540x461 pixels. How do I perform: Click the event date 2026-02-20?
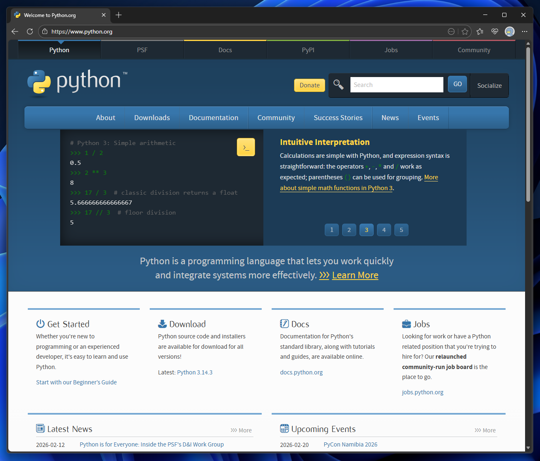[294, 445]
